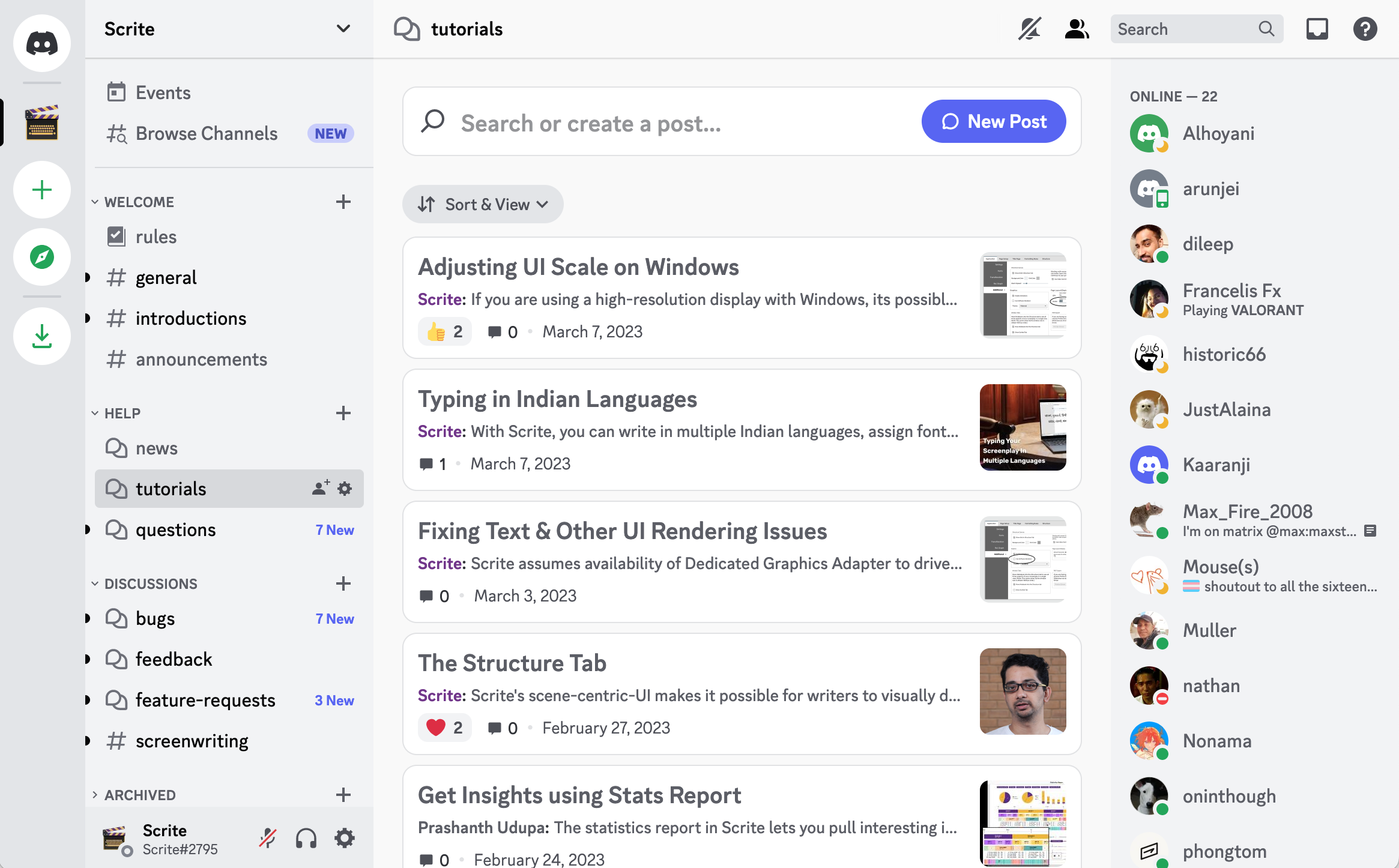The height and width of the screenshot is (868, 1399).
Task: Click Typing in Indian Languages thumbnail
Action: point(1023,427)
